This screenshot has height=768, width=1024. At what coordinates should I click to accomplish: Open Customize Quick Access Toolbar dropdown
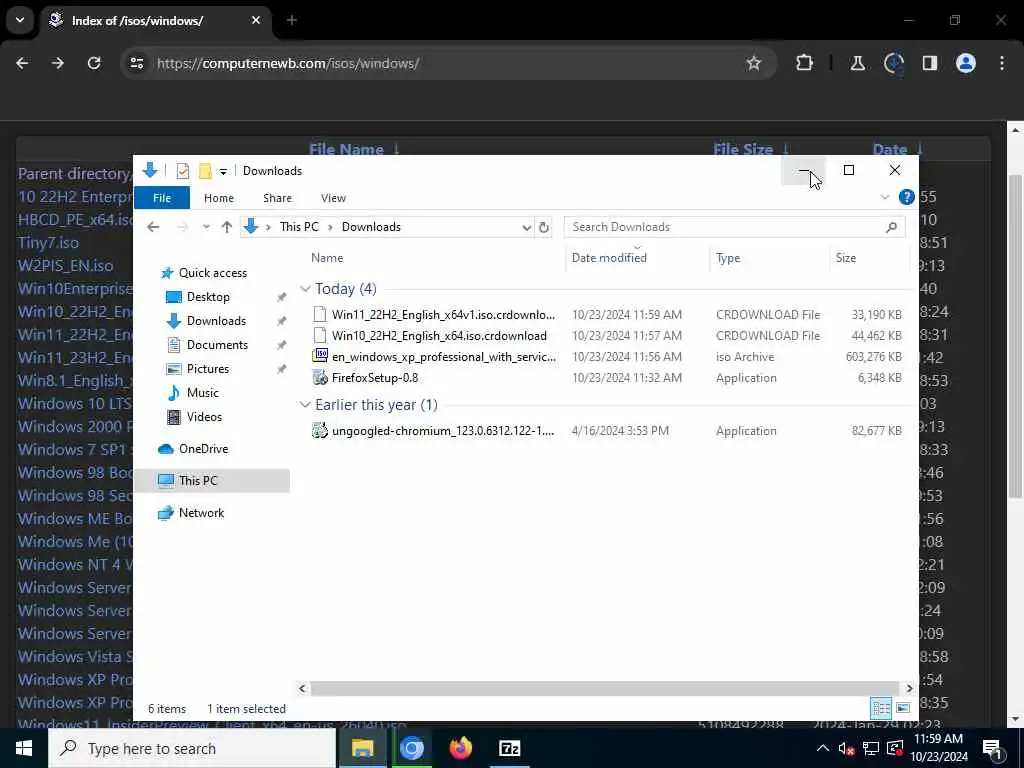223,172
